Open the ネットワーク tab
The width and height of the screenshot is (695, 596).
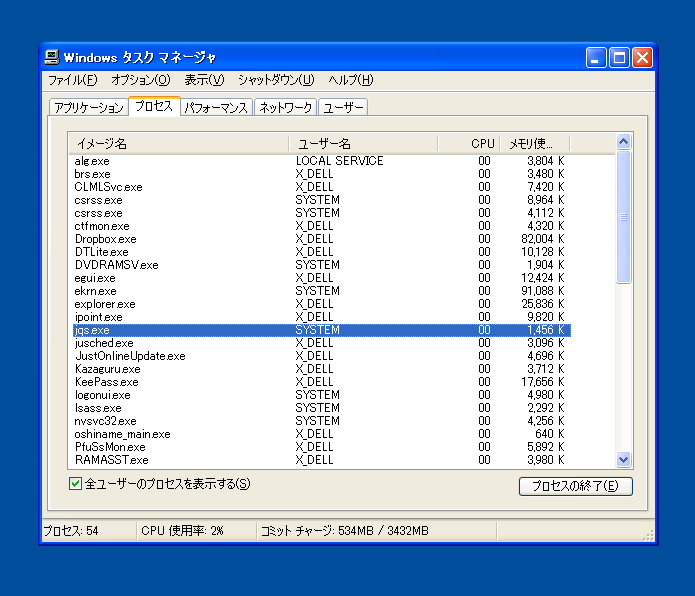click(286, 108)
